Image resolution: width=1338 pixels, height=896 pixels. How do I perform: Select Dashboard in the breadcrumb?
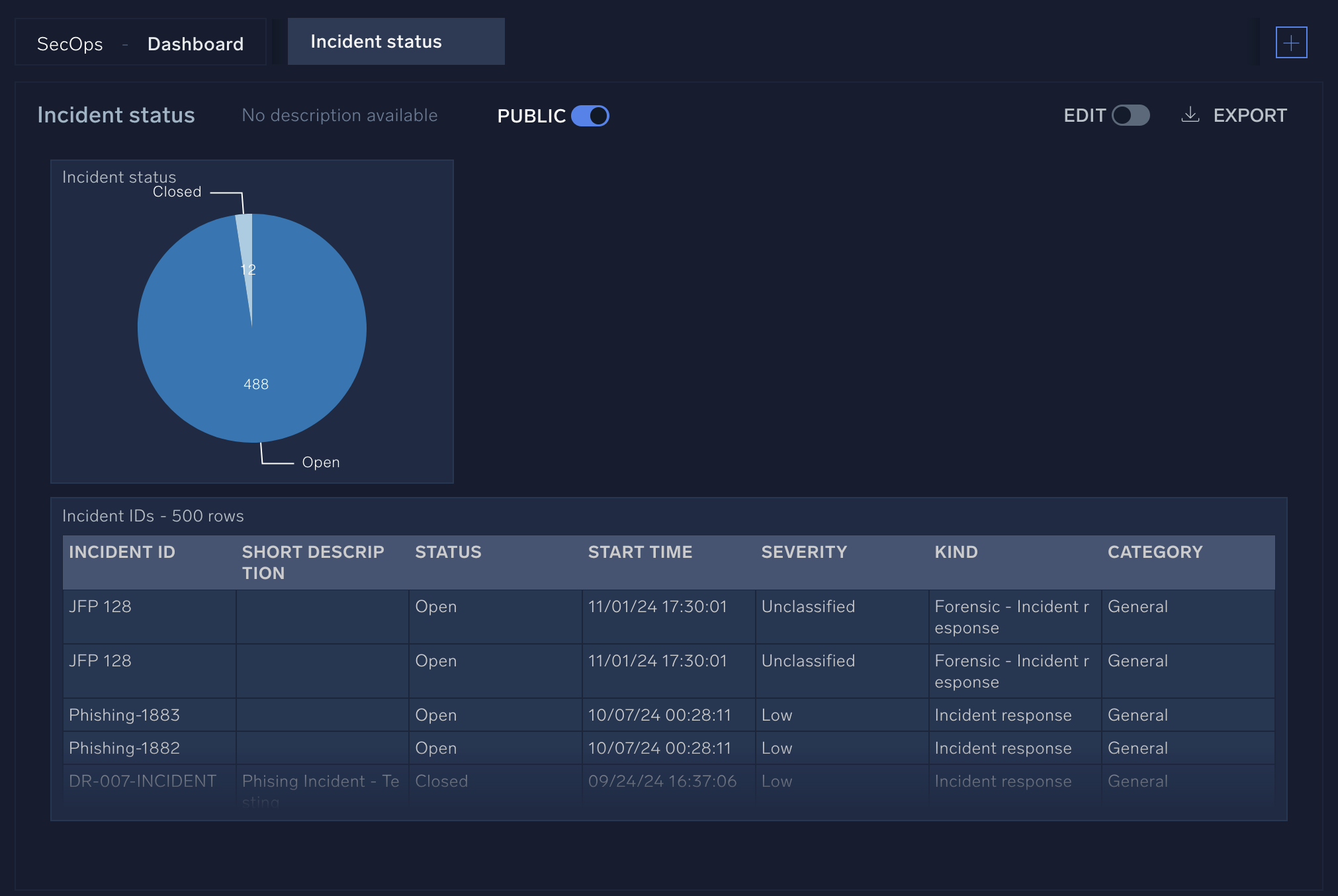(x=196, y=43)
